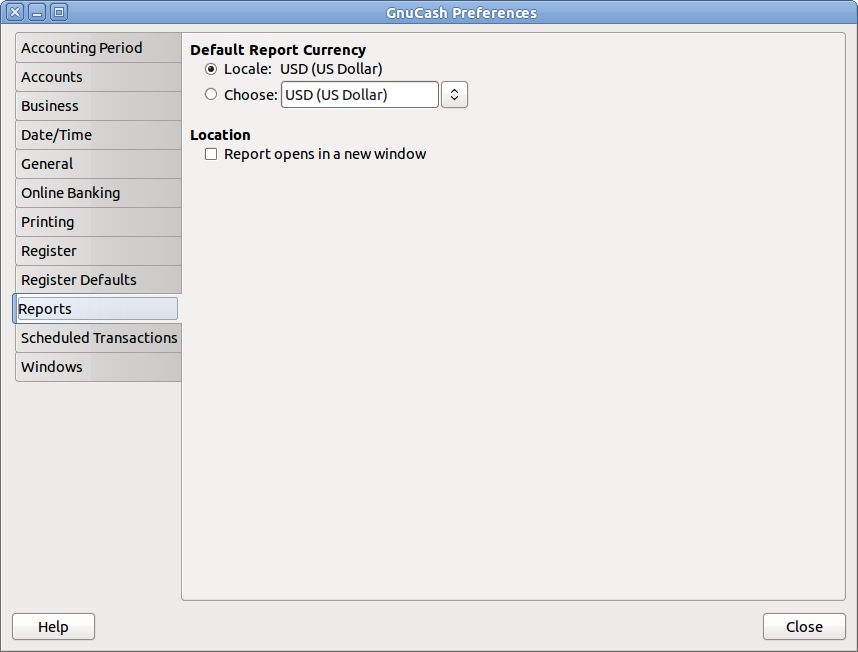Click the Location section heading
Image resolution: width=858 pixels, height=652 pixels.
(220, 135)
